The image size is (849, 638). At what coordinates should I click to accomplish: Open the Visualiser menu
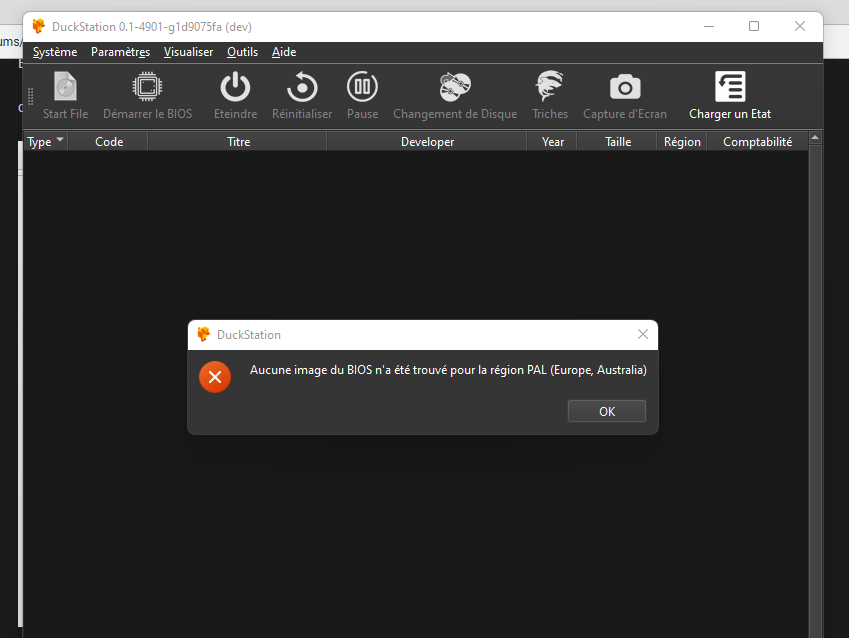pyautogui.click(x=188, y=52)
